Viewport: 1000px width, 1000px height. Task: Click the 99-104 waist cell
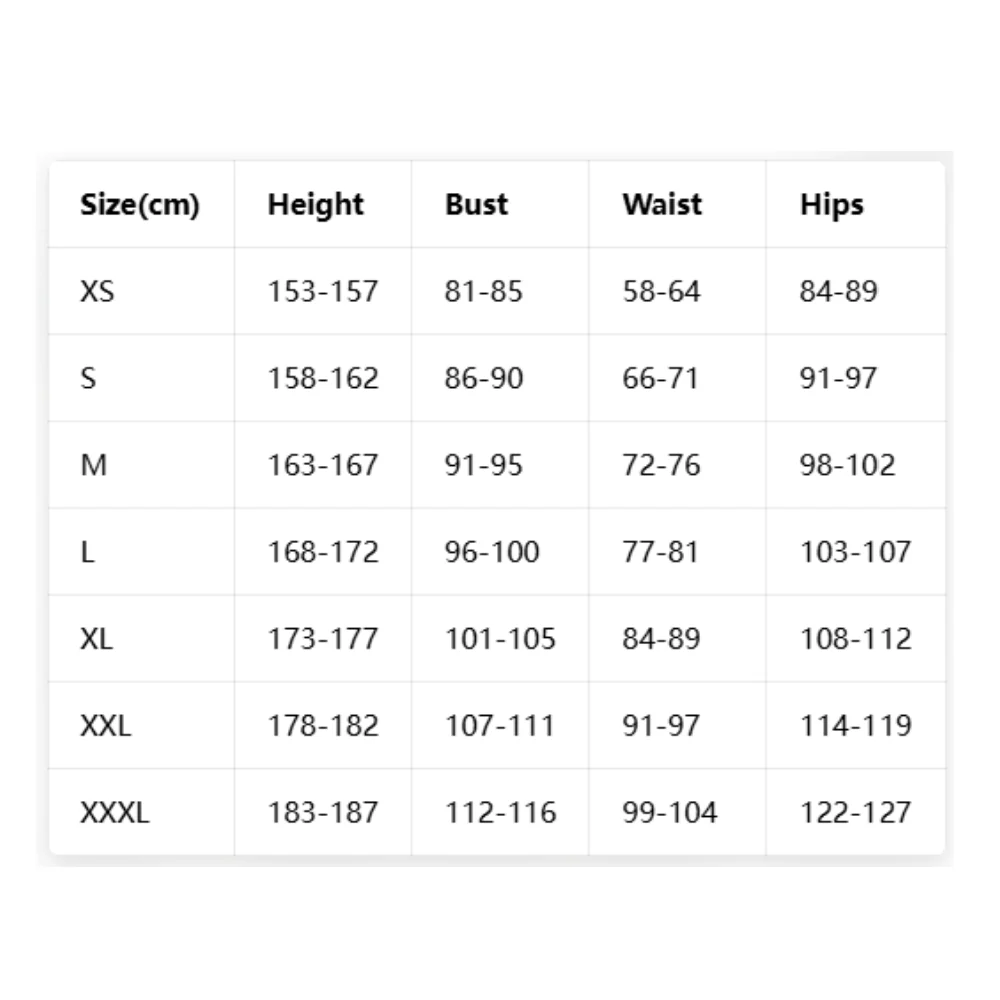click(670, 812)
